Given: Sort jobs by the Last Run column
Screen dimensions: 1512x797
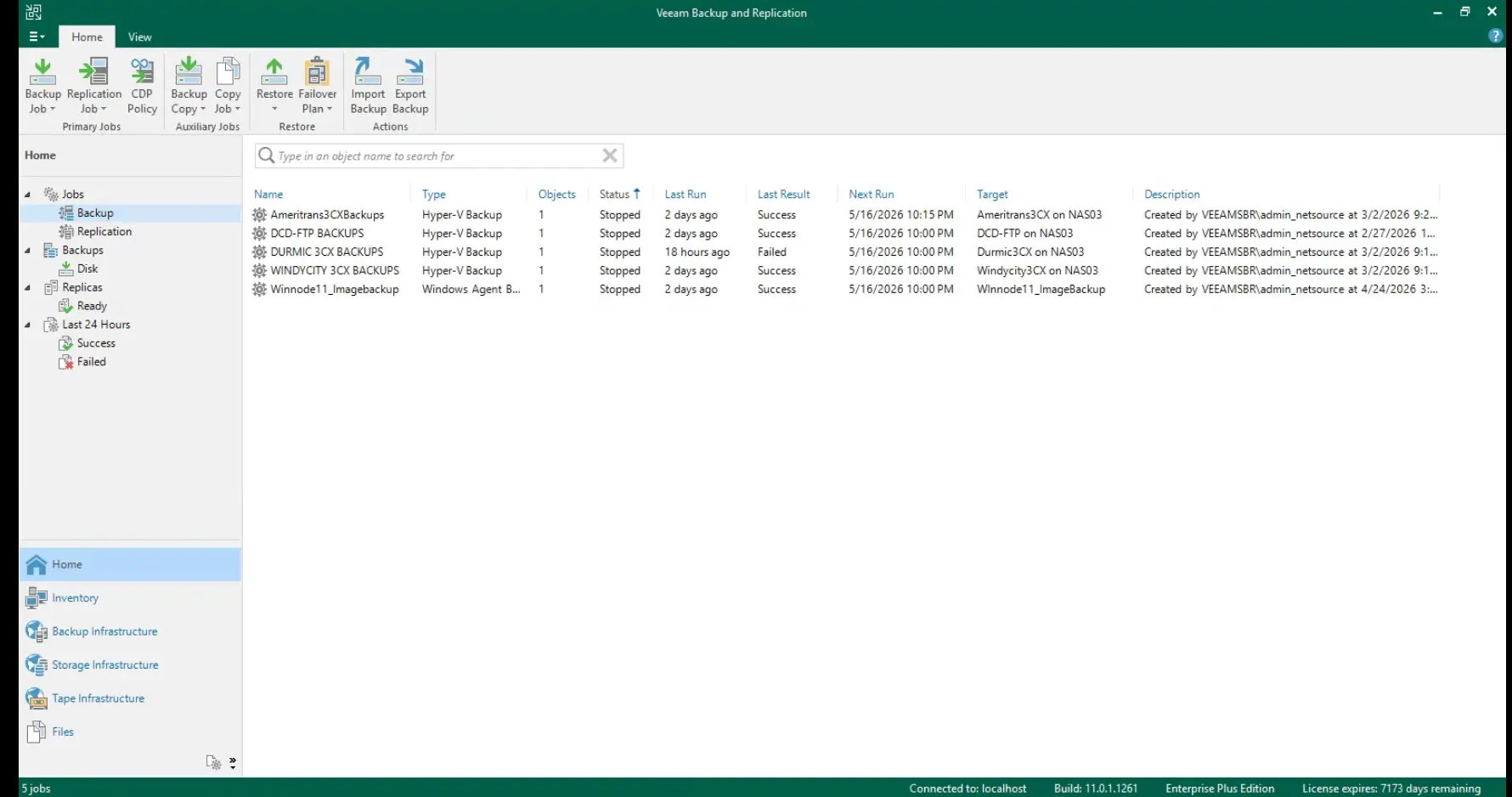Looking at the screenshot, I should click(x=685, y=195).
